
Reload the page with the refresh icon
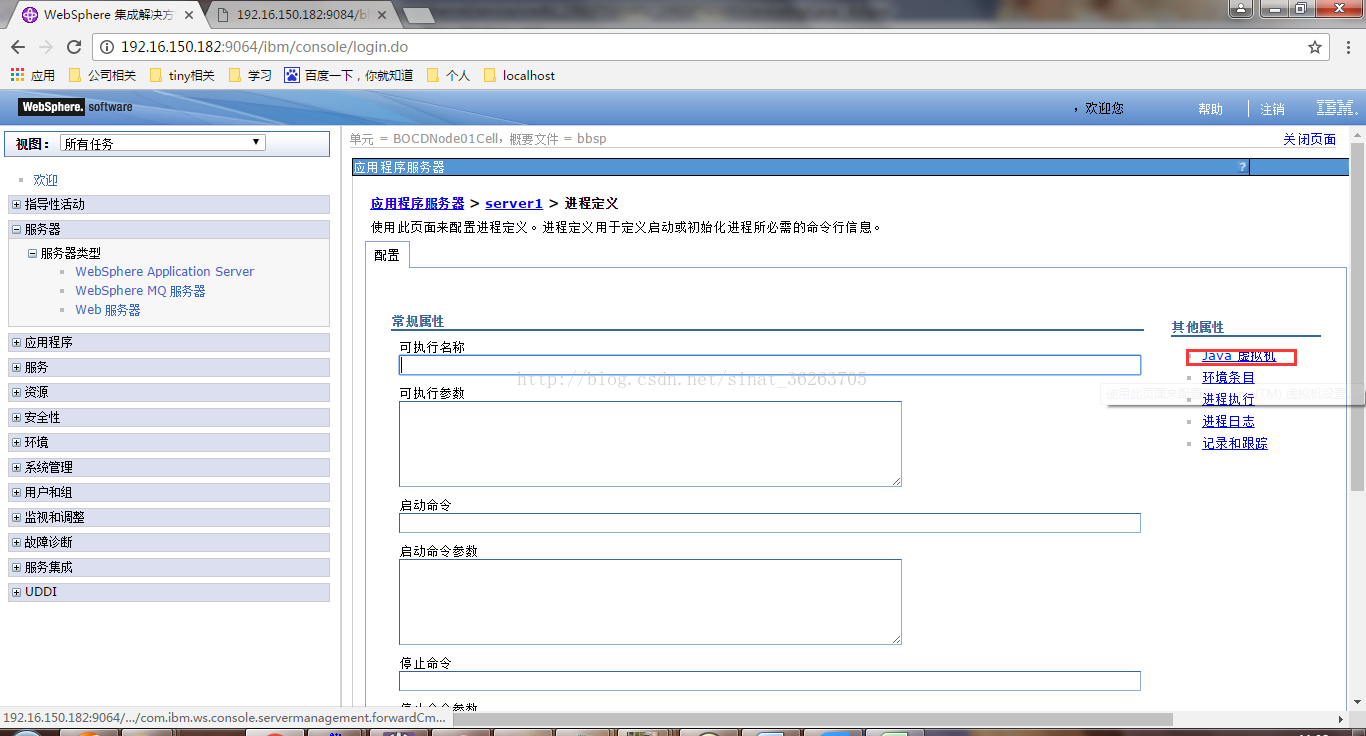pyautogui.click(x=74, y=47)
